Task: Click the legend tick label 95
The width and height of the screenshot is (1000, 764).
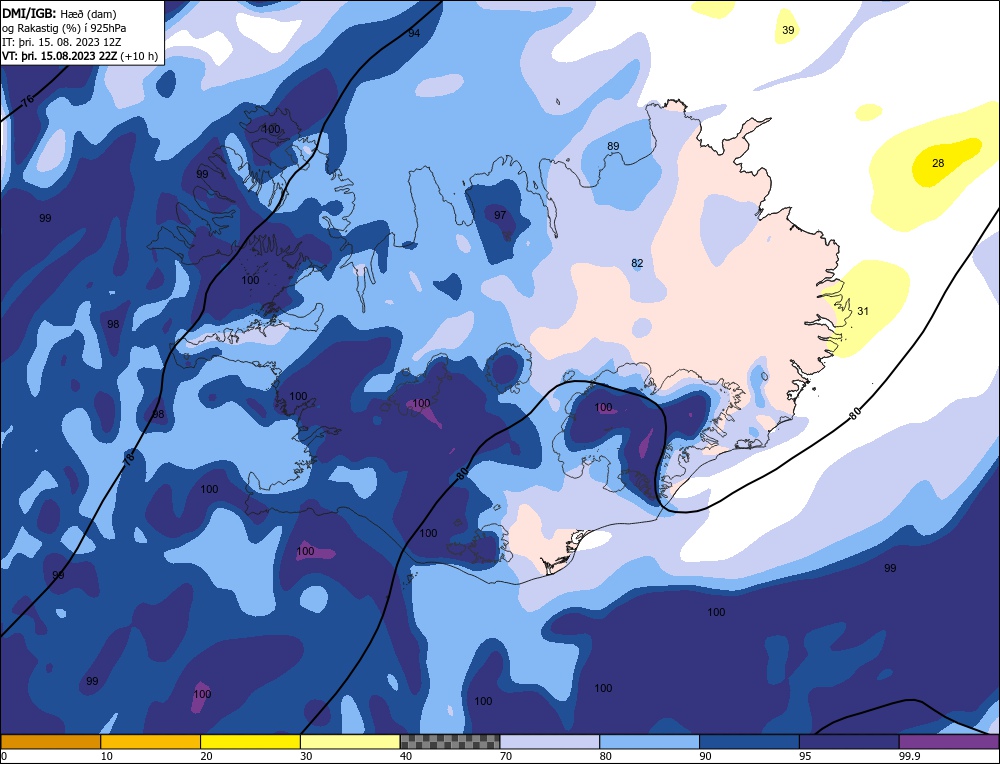Action: (805, 756)
